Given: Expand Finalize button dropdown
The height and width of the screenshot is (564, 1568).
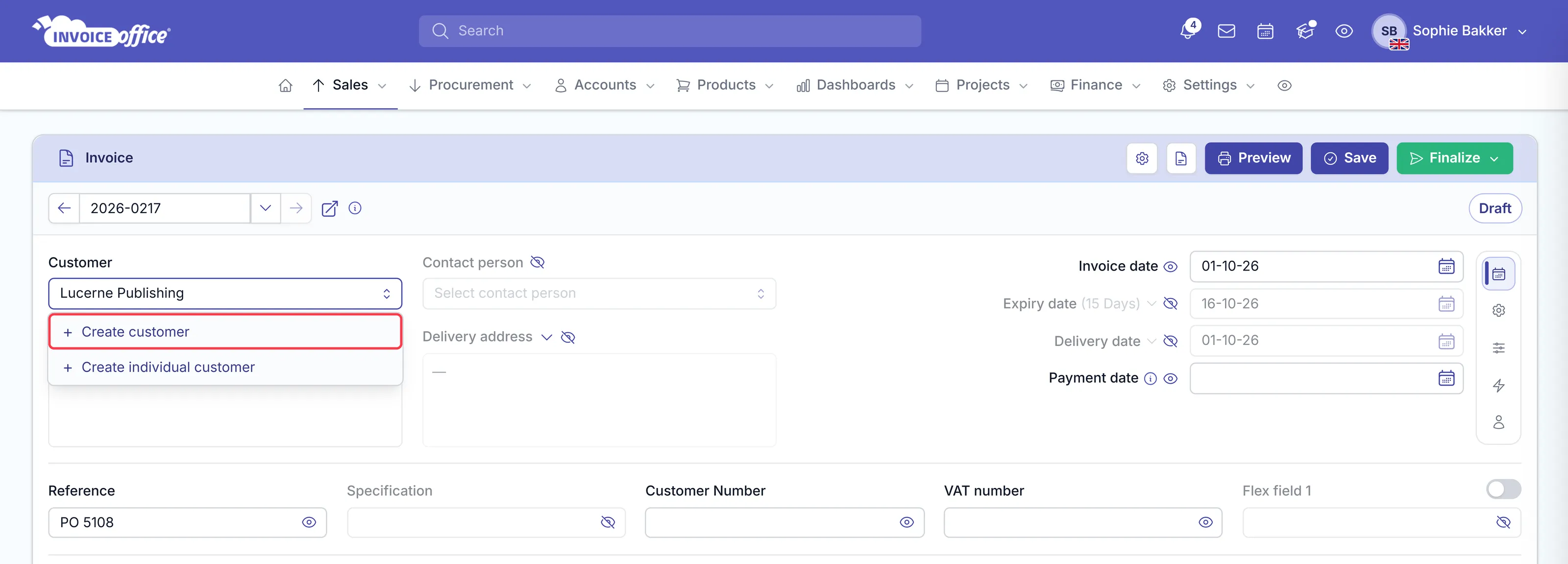Looking at the screenshot, I should (1494, 159).
